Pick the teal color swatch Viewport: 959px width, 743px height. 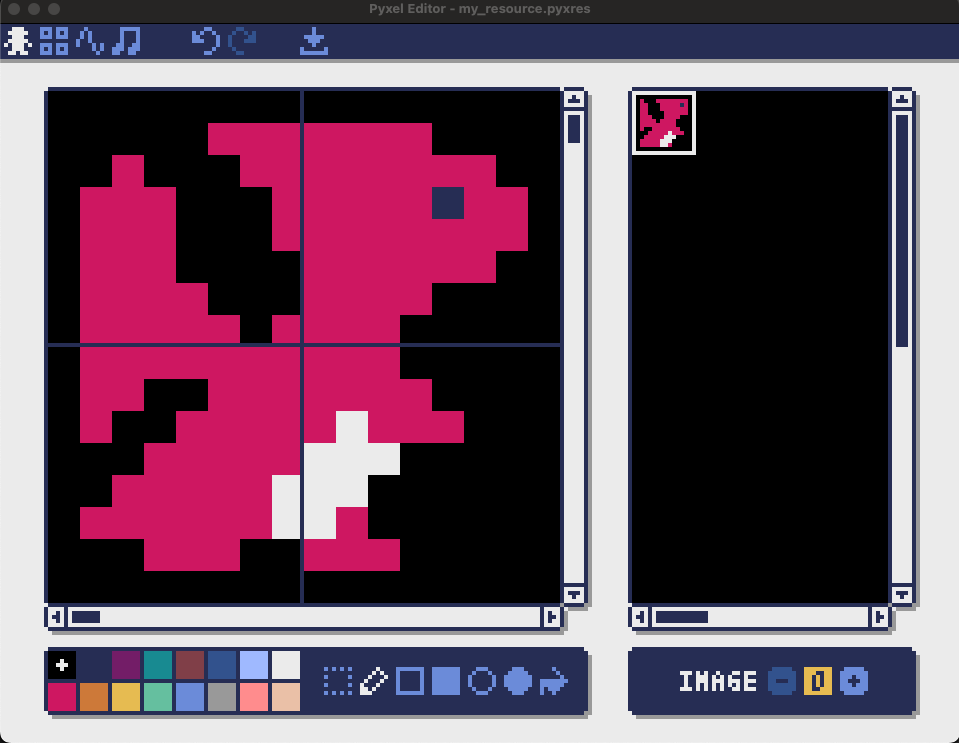(x=158, y=665)
